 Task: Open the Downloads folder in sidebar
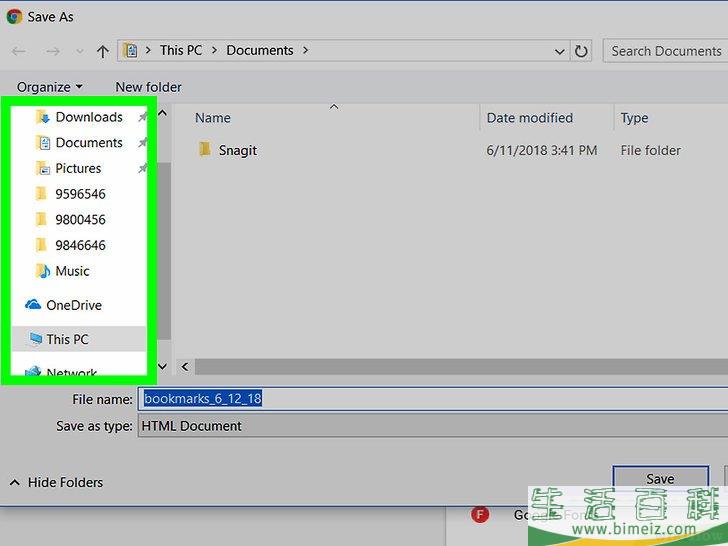click(88, 117)
